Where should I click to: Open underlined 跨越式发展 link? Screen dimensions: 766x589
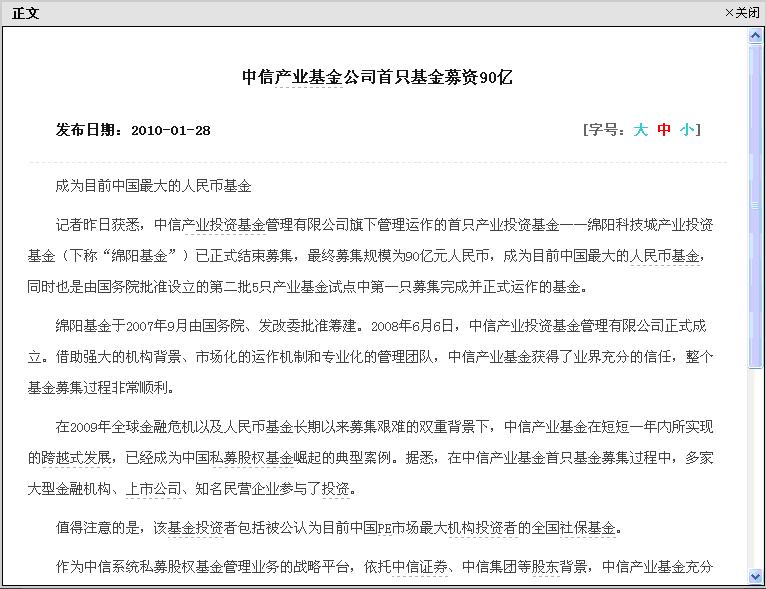(x=77, y=458)
